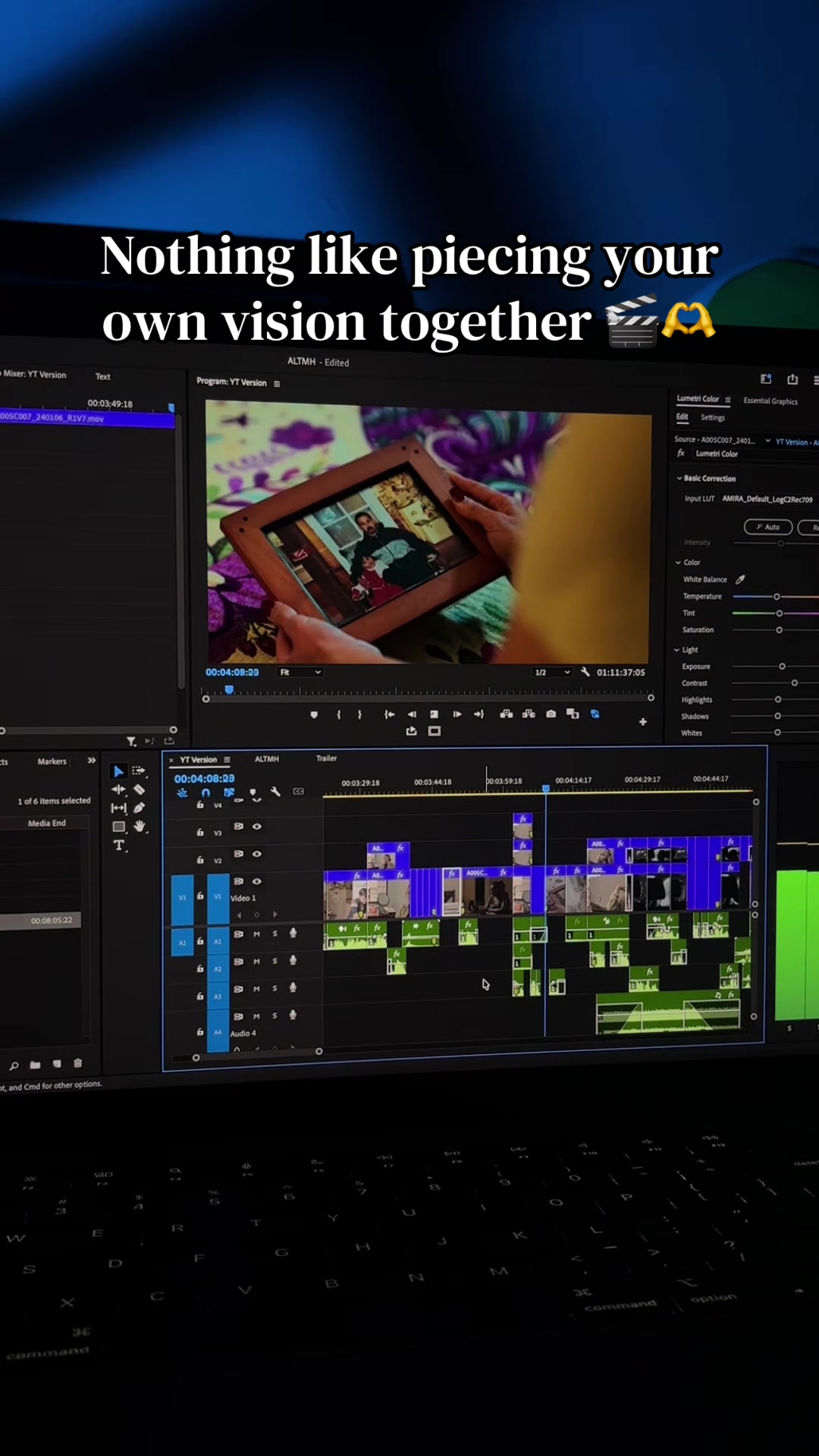
Task: Select the Hand tool
Action: coord(140,826)
